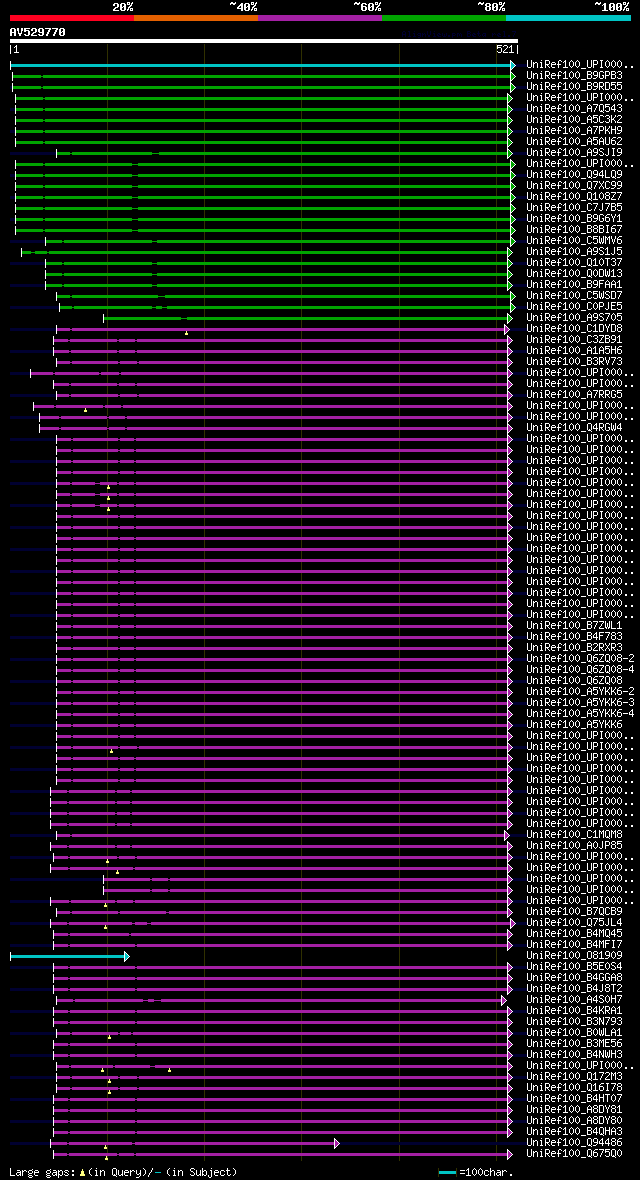Select the UniRef100_A9SJI9 label
Screen dimensions: 640x1180
(574, 152)
